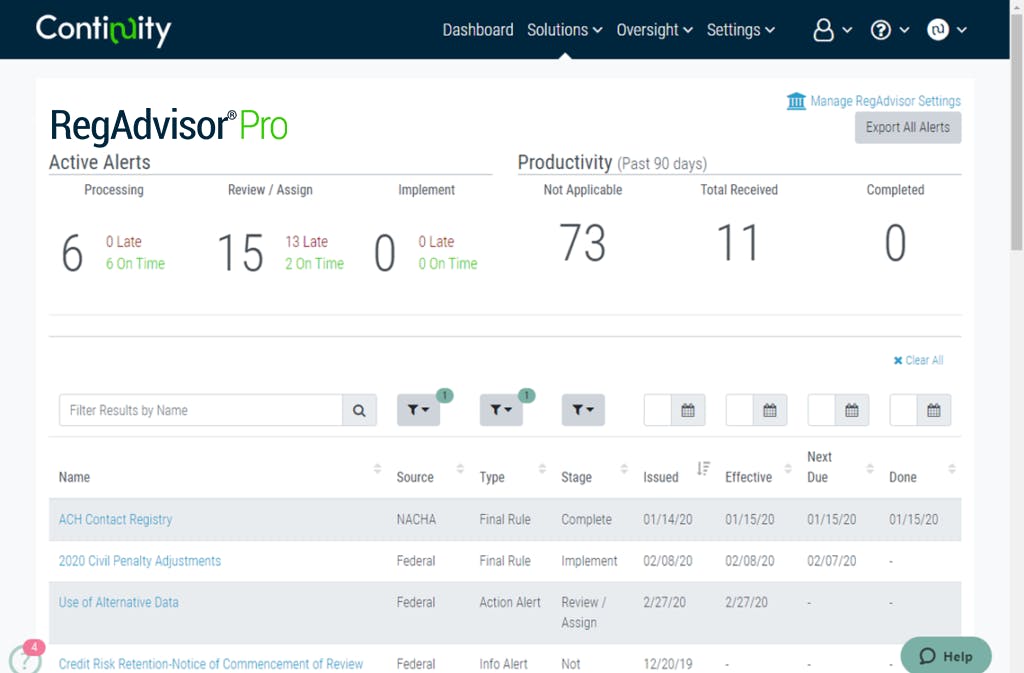Image resolution: width=1024 pixels, height=673 pixels.
Task: Click the Effective date filter input box
Action: 740,411
